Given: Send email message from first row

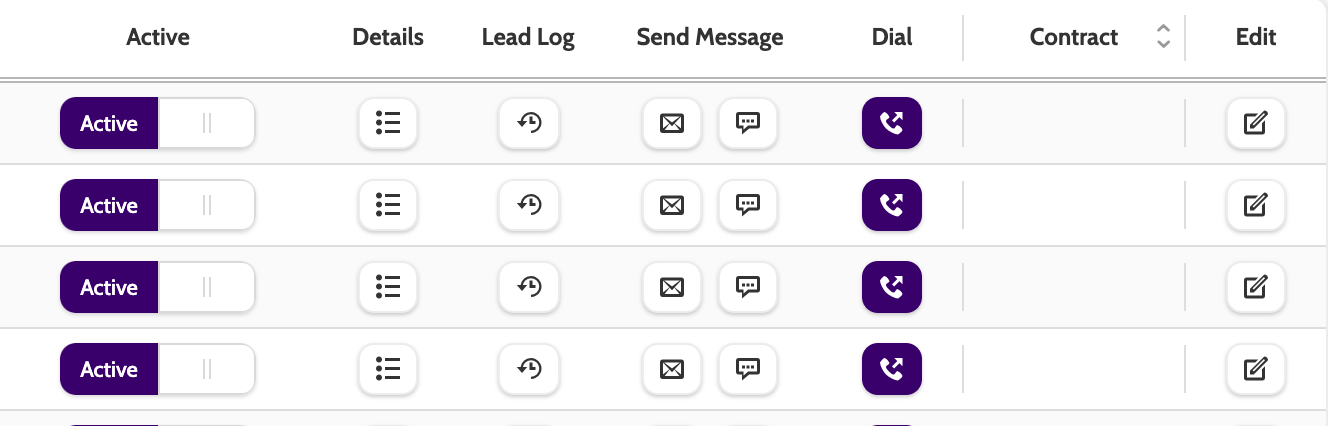Looking at the screenshot, I should pos(672,124).
